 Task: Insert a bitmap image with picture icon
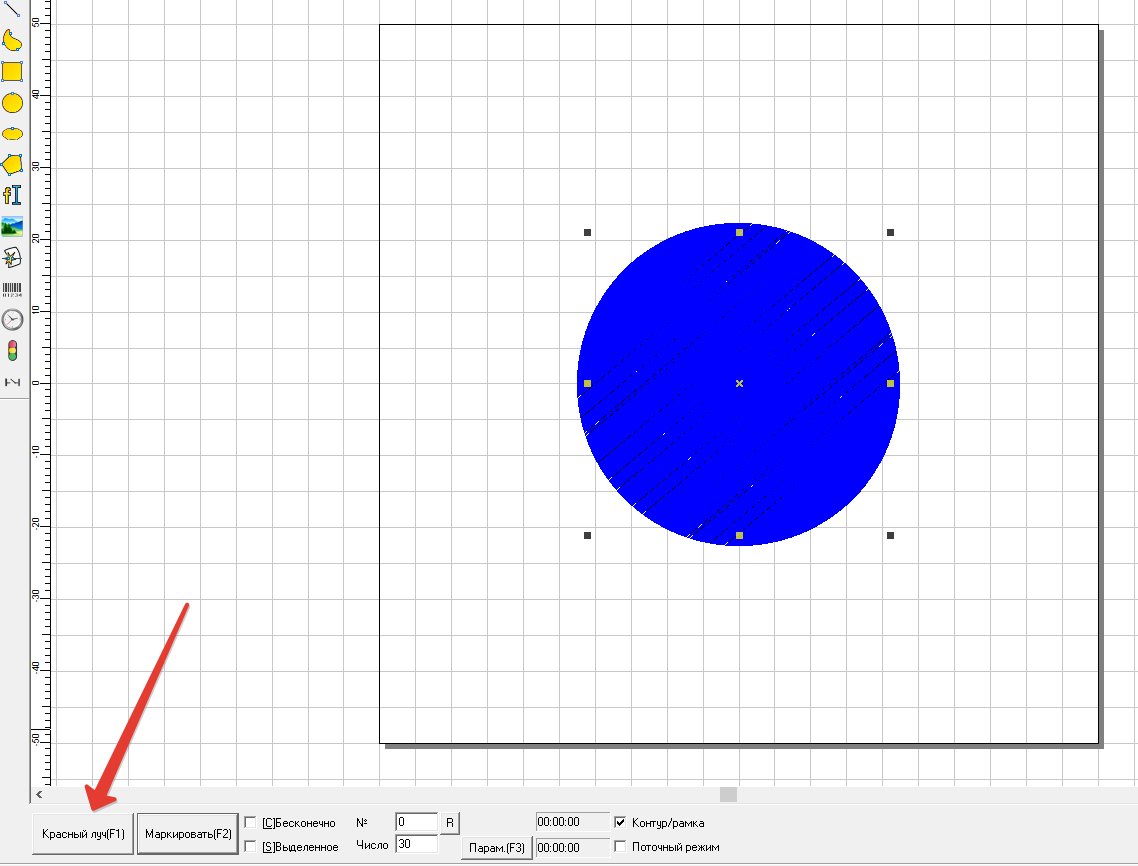[12, 226]
